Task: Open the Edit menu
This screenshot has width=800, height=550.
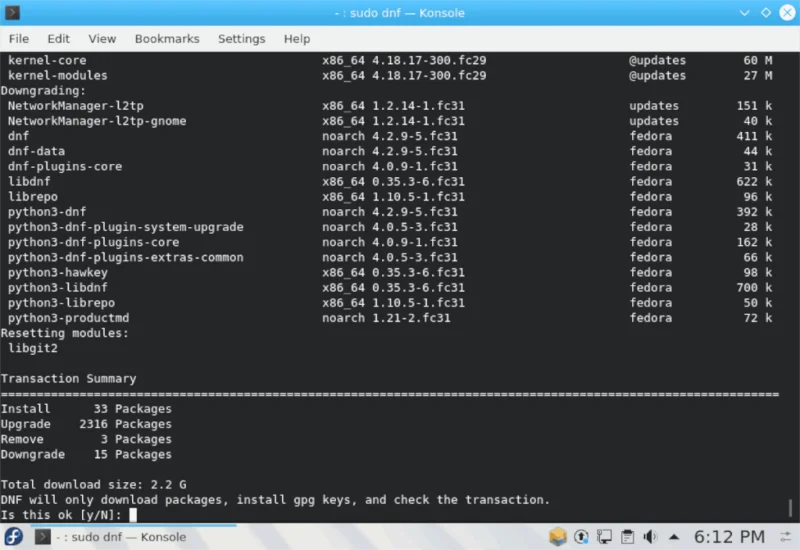Action: (x=58, y=39)
